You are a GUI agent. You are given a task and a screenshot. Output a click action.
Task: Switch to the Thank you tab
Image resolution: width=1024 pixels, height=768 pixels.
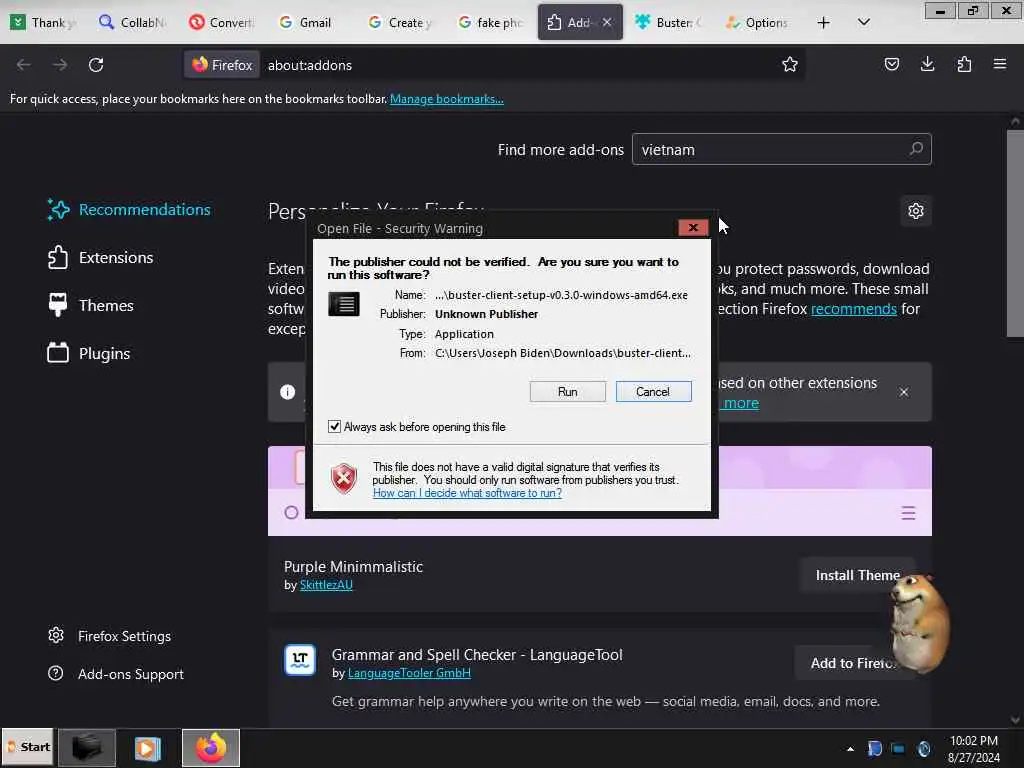44,22
